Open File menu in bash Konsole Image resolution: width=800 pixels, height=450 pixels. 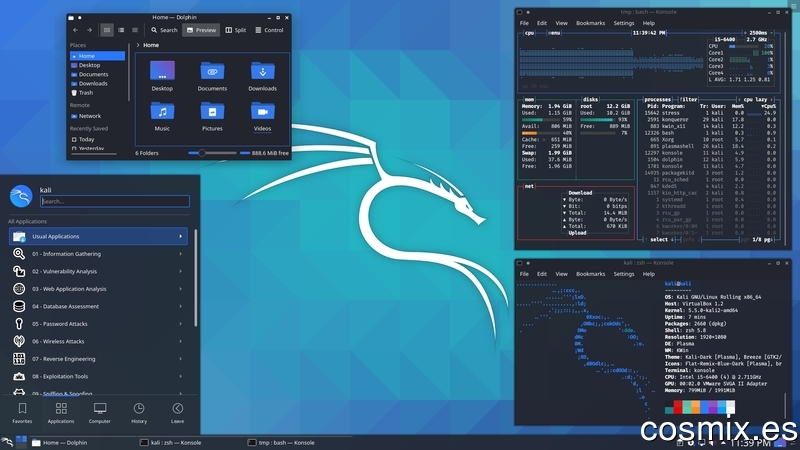pyautogui.click(x=524, y=23)
